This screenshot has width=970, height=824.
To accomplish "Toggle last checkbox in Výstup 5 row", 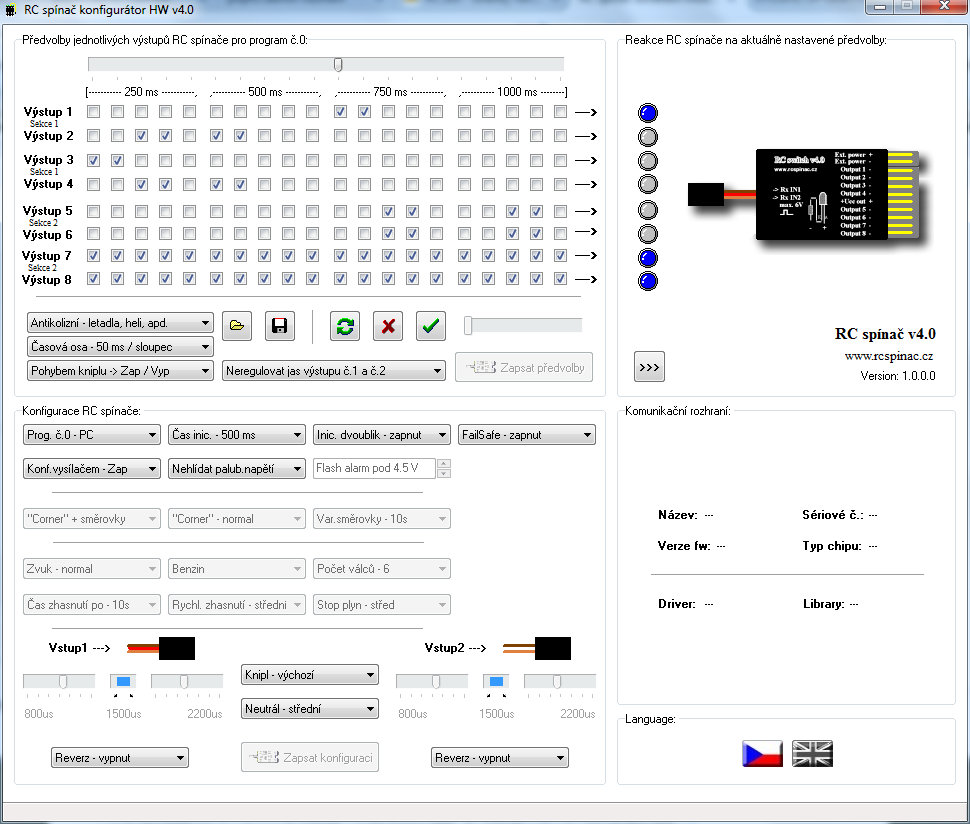I will point(560,212).
